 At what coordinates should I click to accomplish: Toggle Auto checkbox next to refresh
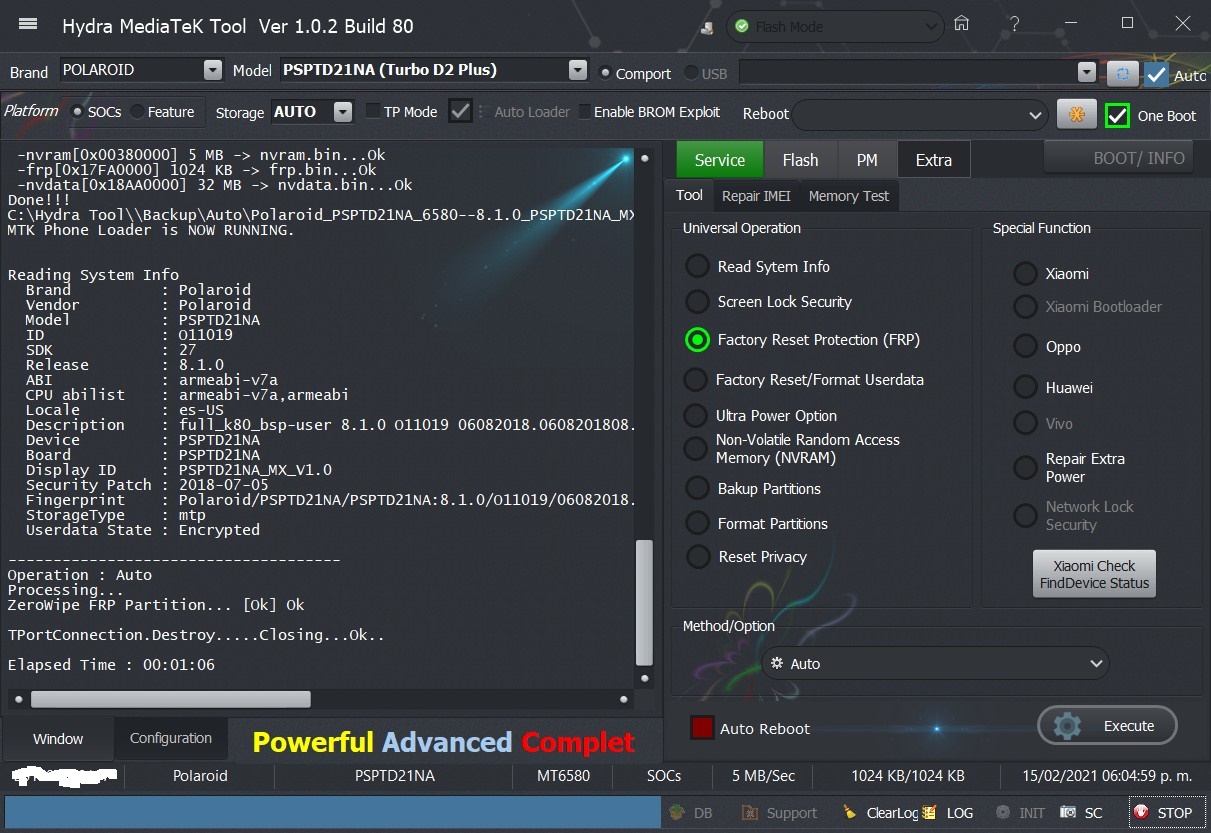point(1156,74)
